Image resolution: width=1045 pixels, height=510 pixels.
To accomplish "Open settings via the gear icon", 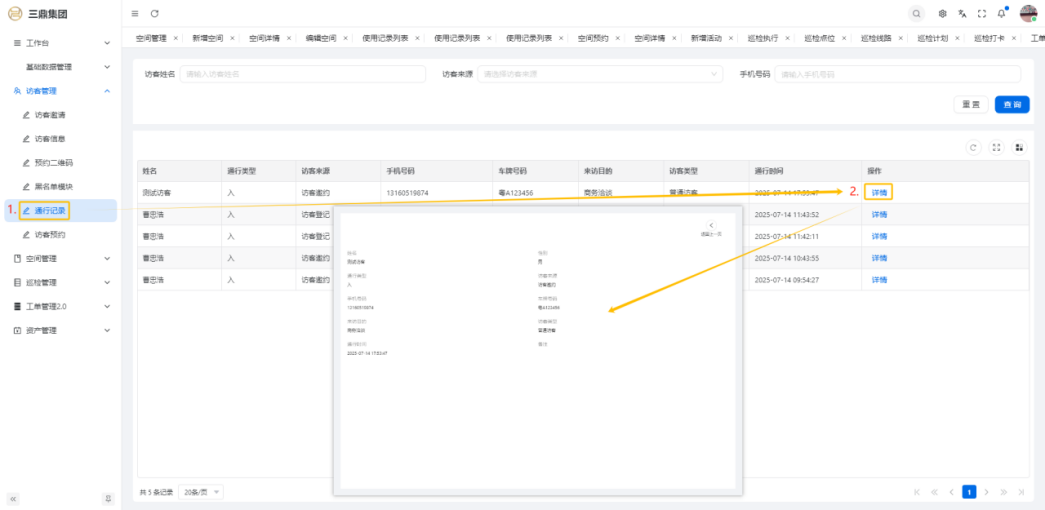I will 943,13.
